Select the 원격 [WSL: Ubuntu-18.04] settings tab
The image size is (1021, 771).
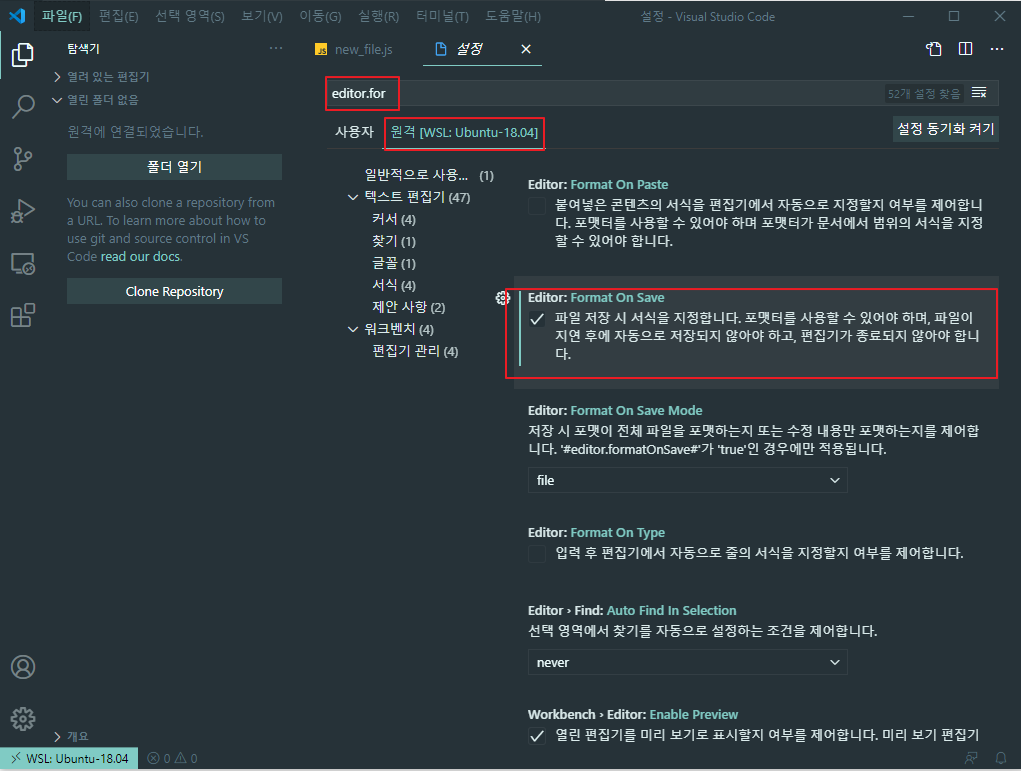pos(464,132)
